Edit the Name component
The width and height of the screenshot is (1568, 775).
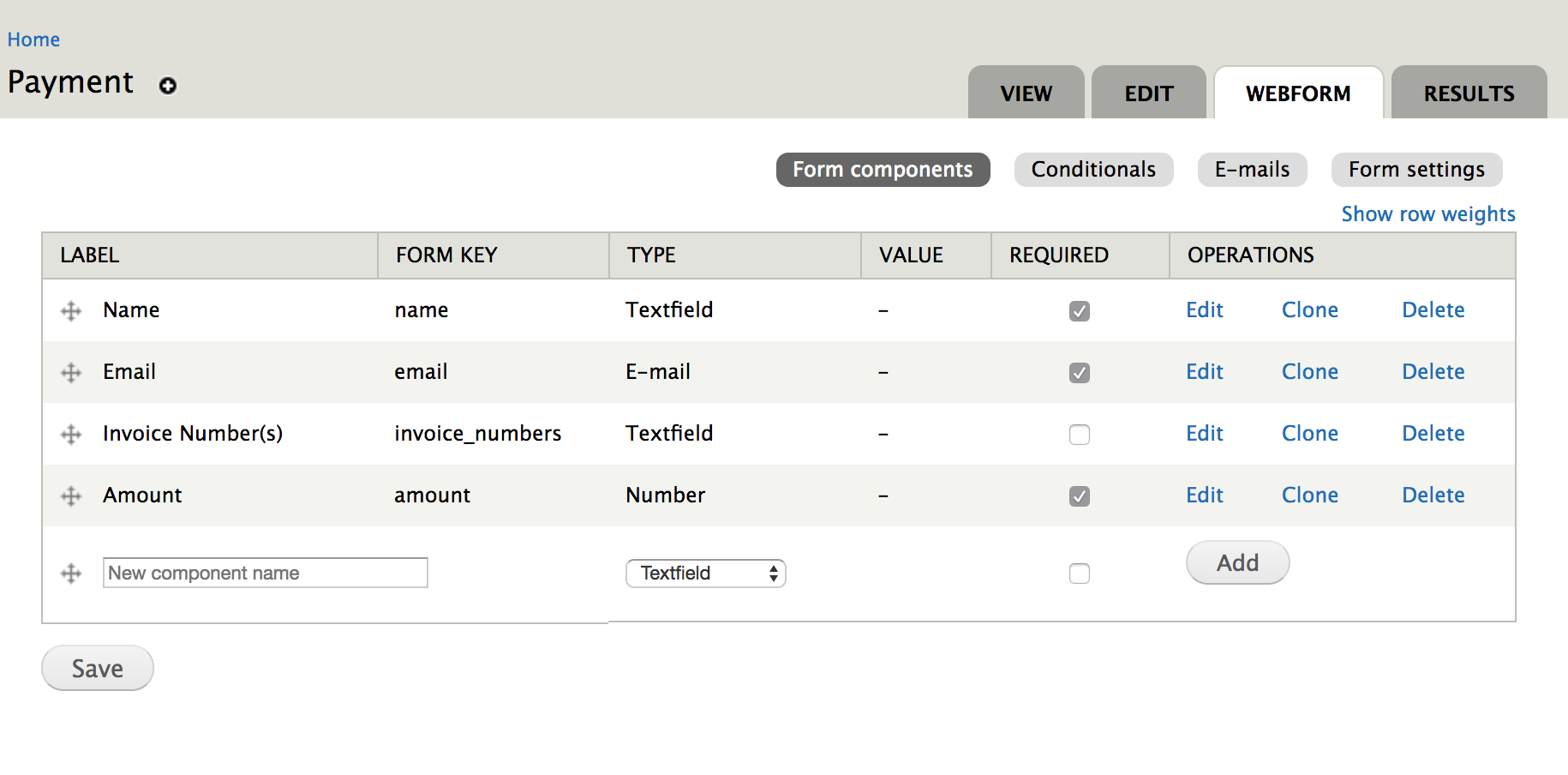coord(1204,310)
